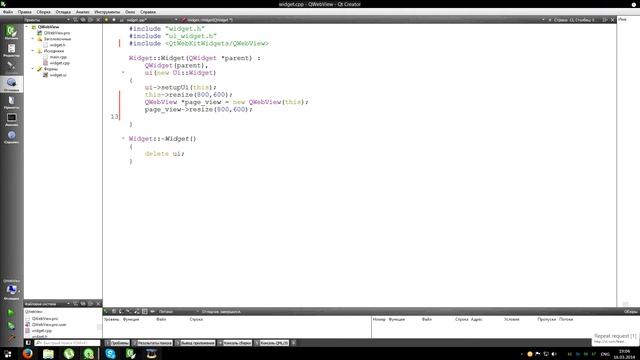This screenshot has width=640, height=360.
Task: Click the Build project hammer icon
Action: (11, 337)
